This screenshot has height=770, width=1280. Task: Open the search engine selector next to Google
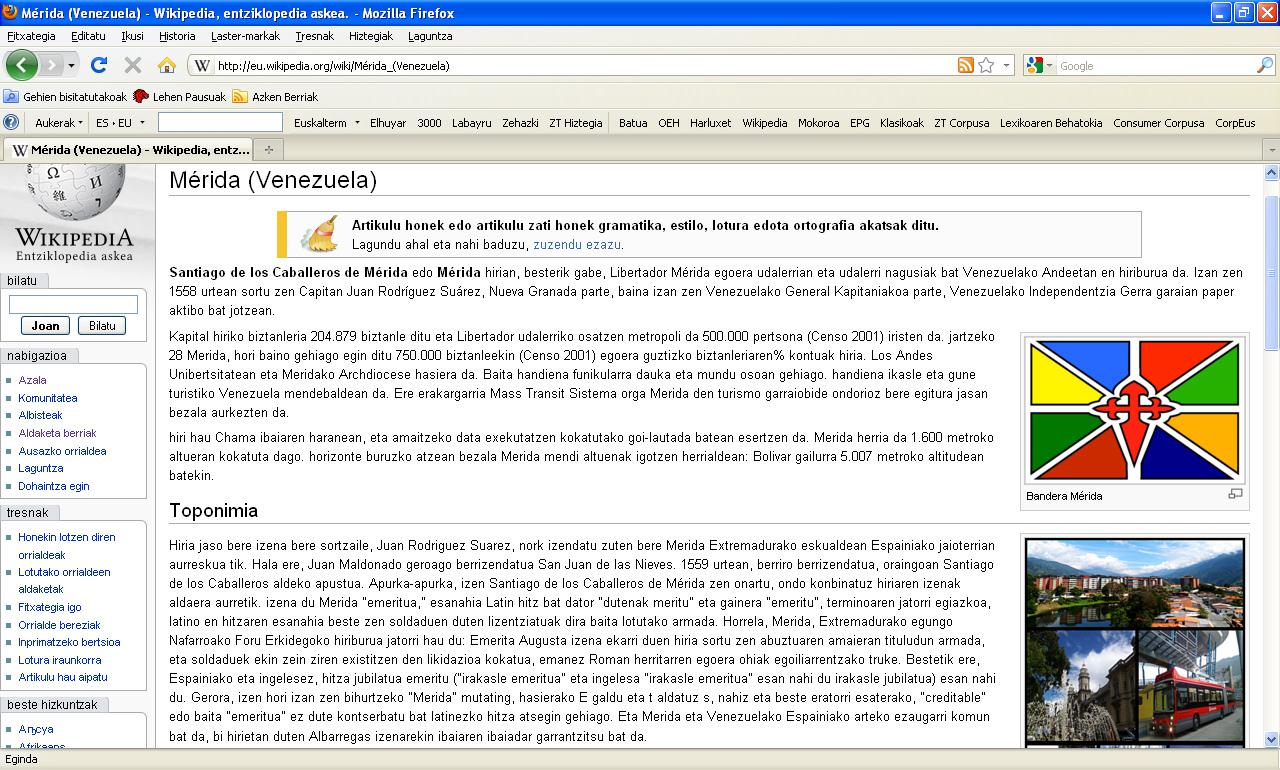point(1039,65)
